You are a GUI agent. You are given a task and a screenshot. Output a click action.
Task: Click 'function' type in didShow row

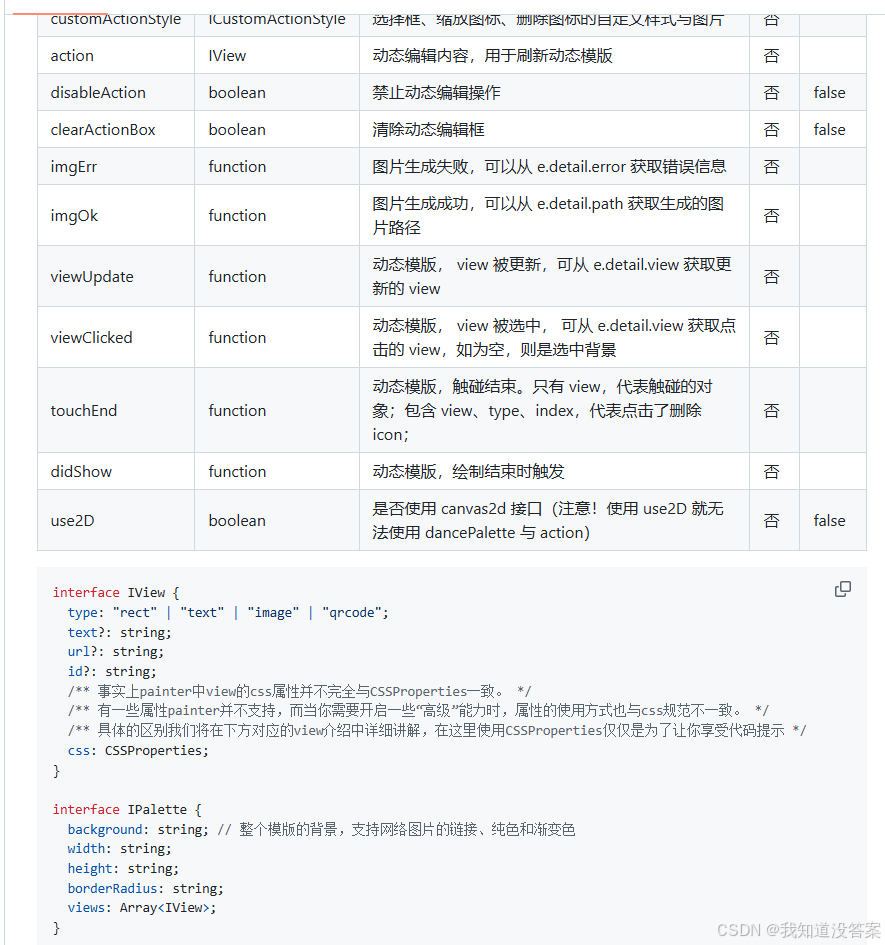coord(237,471)
